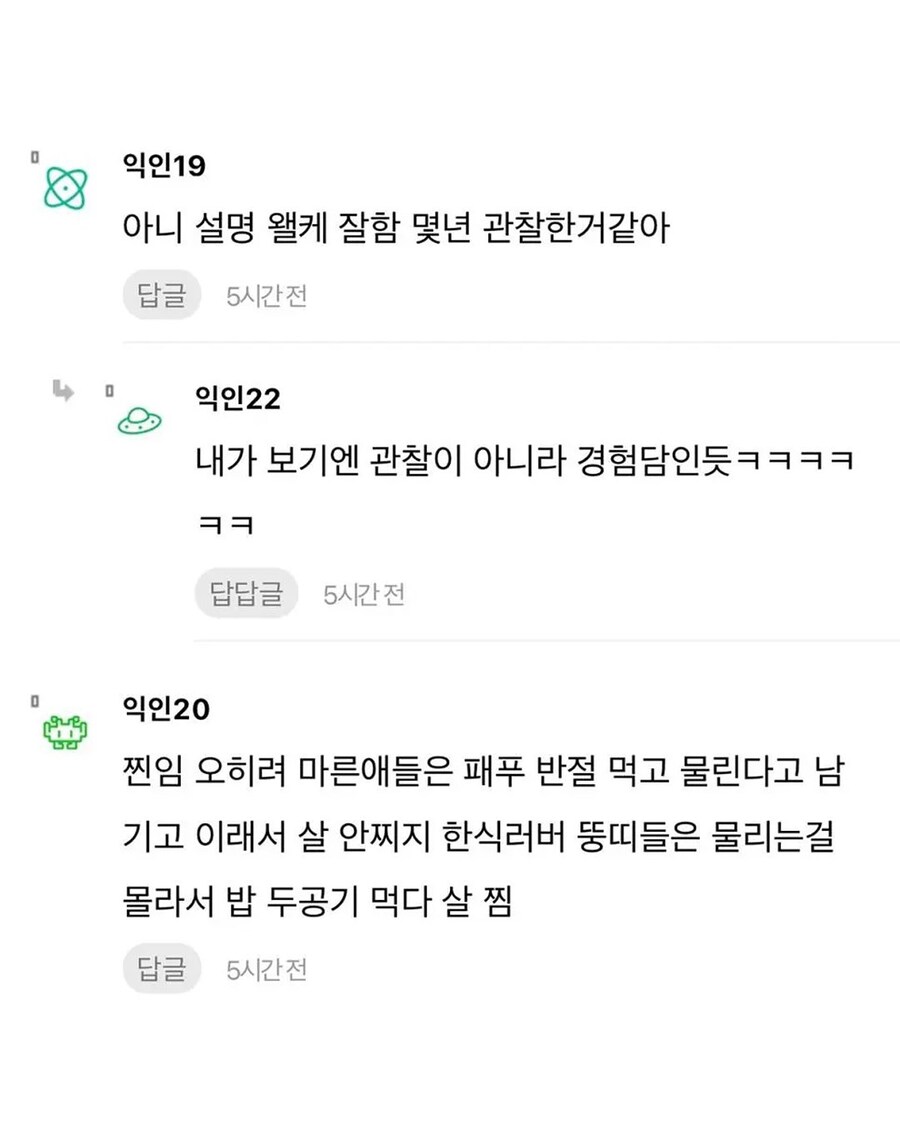Click the 5시간전 timestamp next to 답답글
Screen dimensions: 900x1125
point(363,595)
